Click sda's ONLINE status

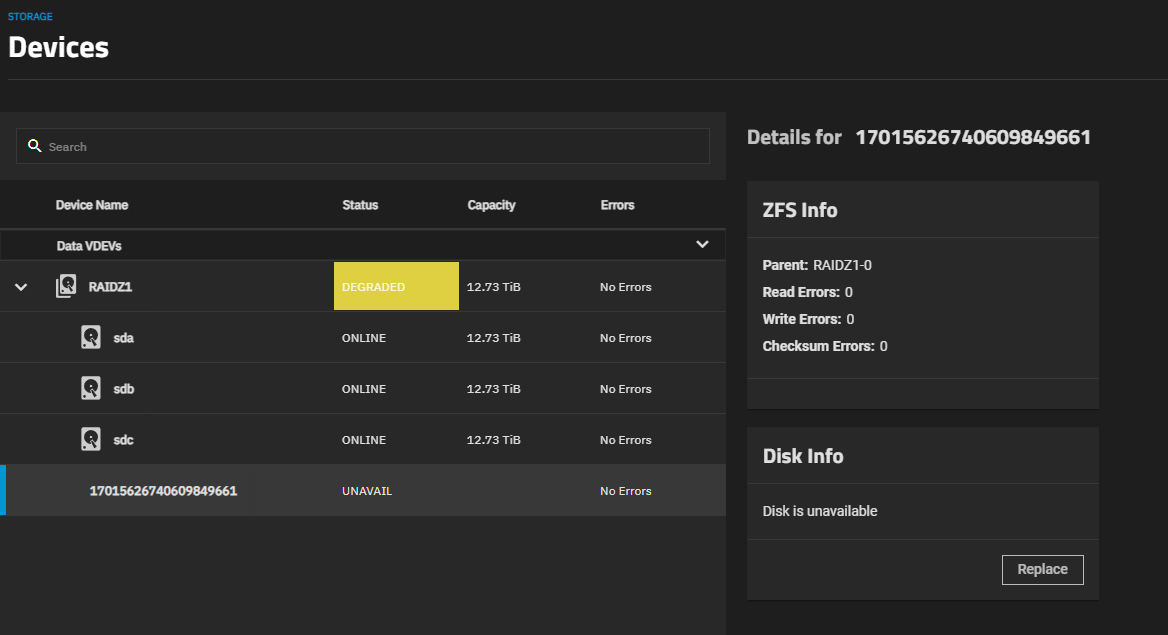pyautogui.click(x=364, y=338)
